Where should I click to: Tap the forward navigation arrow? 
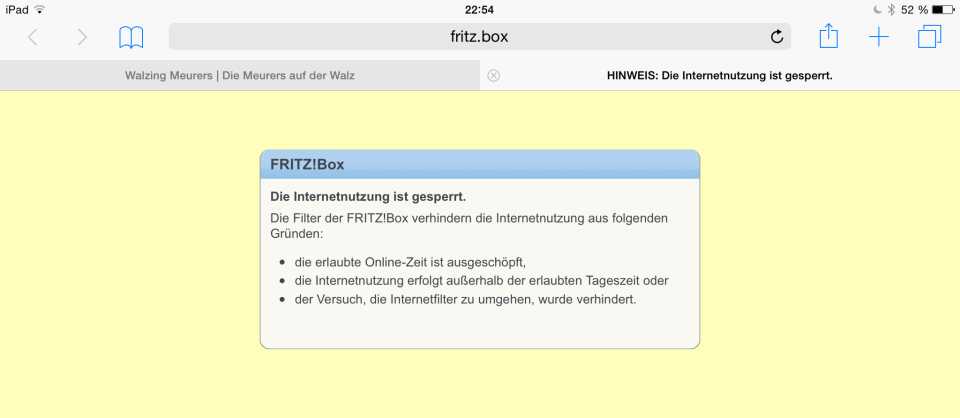click(81, 37)
